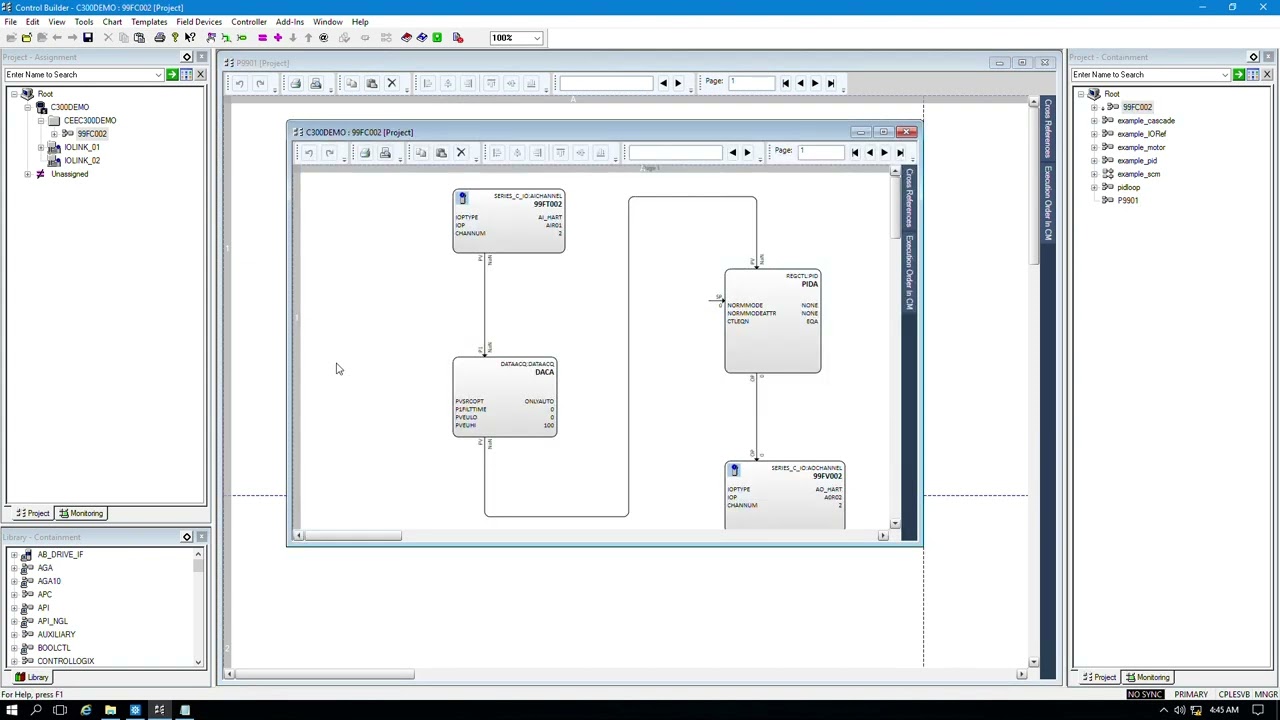Expand the AB_DRIVE_IF library node
This screenshot has height=720, width=1280.
coord(14,555)
